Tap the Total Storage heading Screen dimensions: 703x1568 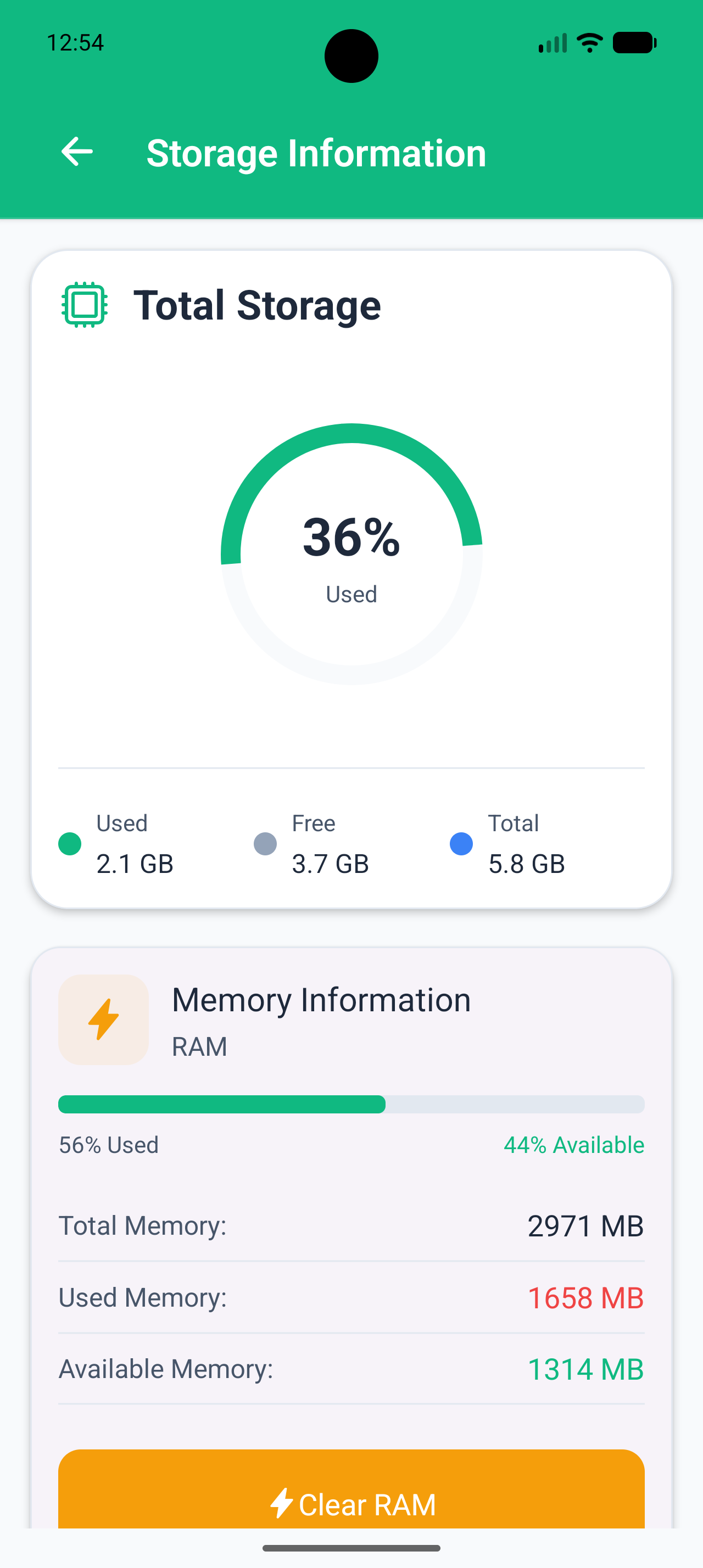coord(257,305)
